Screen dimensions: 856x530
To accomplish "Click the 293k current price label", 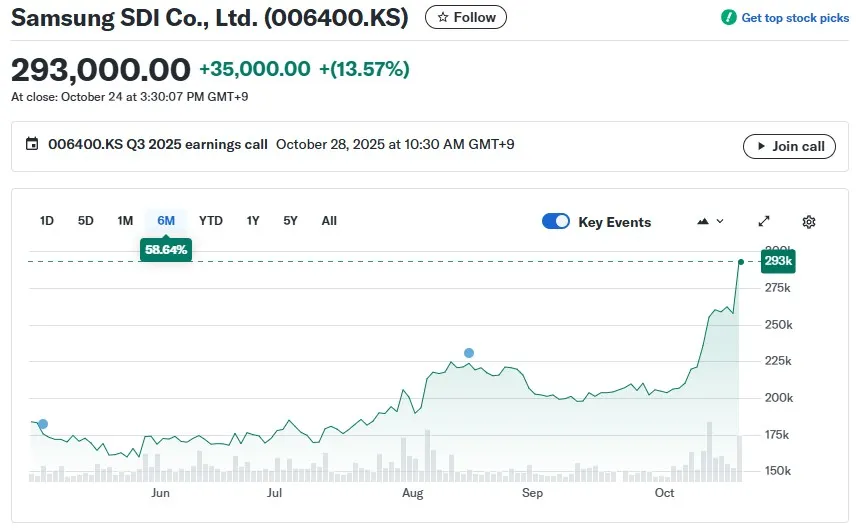I will click(778, 261).
